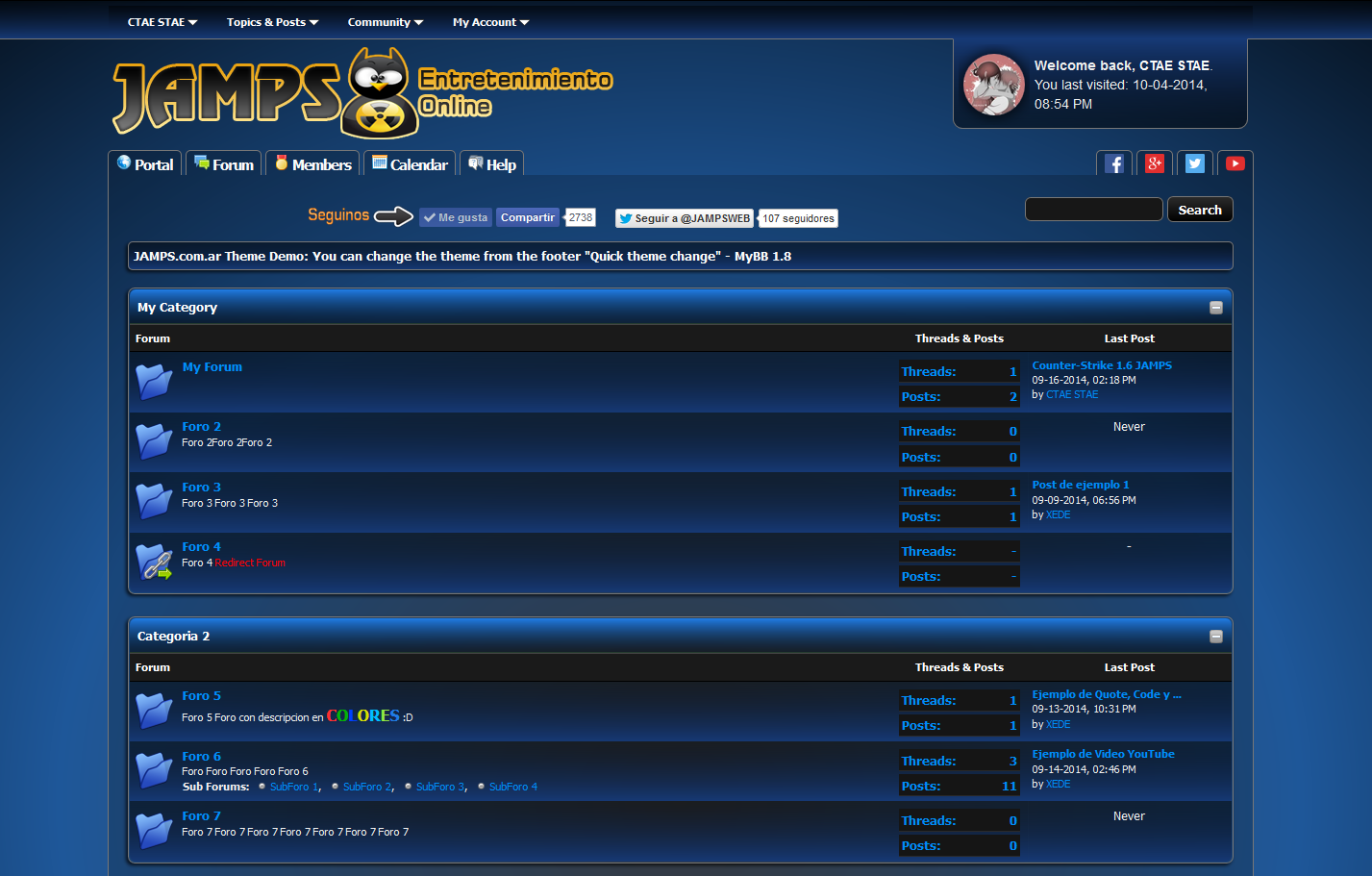The width and height of the screenshot is (1372, 876).
Task: Click the Foro 7 folder icon
Action: (154, 831)
